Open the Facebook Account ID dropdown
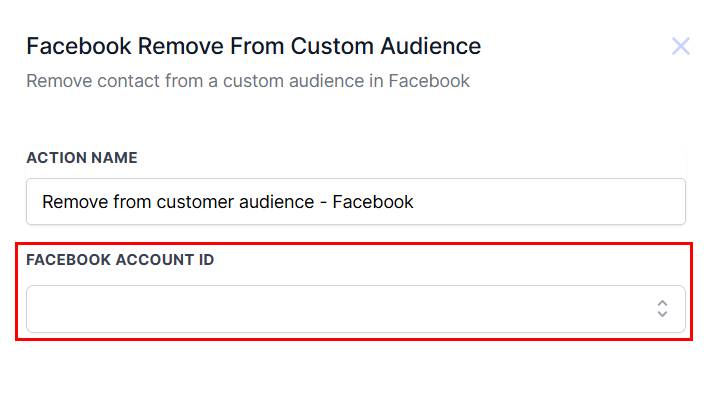 tap(355, 309)
